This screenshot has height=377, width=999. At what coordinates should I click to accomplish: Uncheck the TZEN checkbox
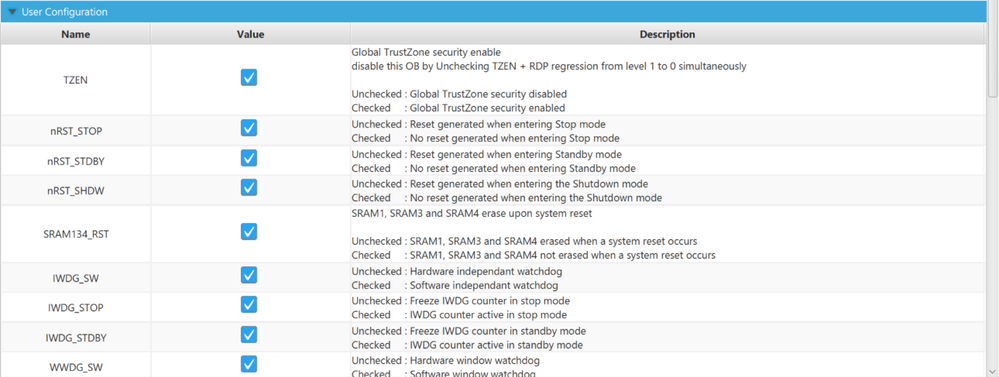pos(249,78)
